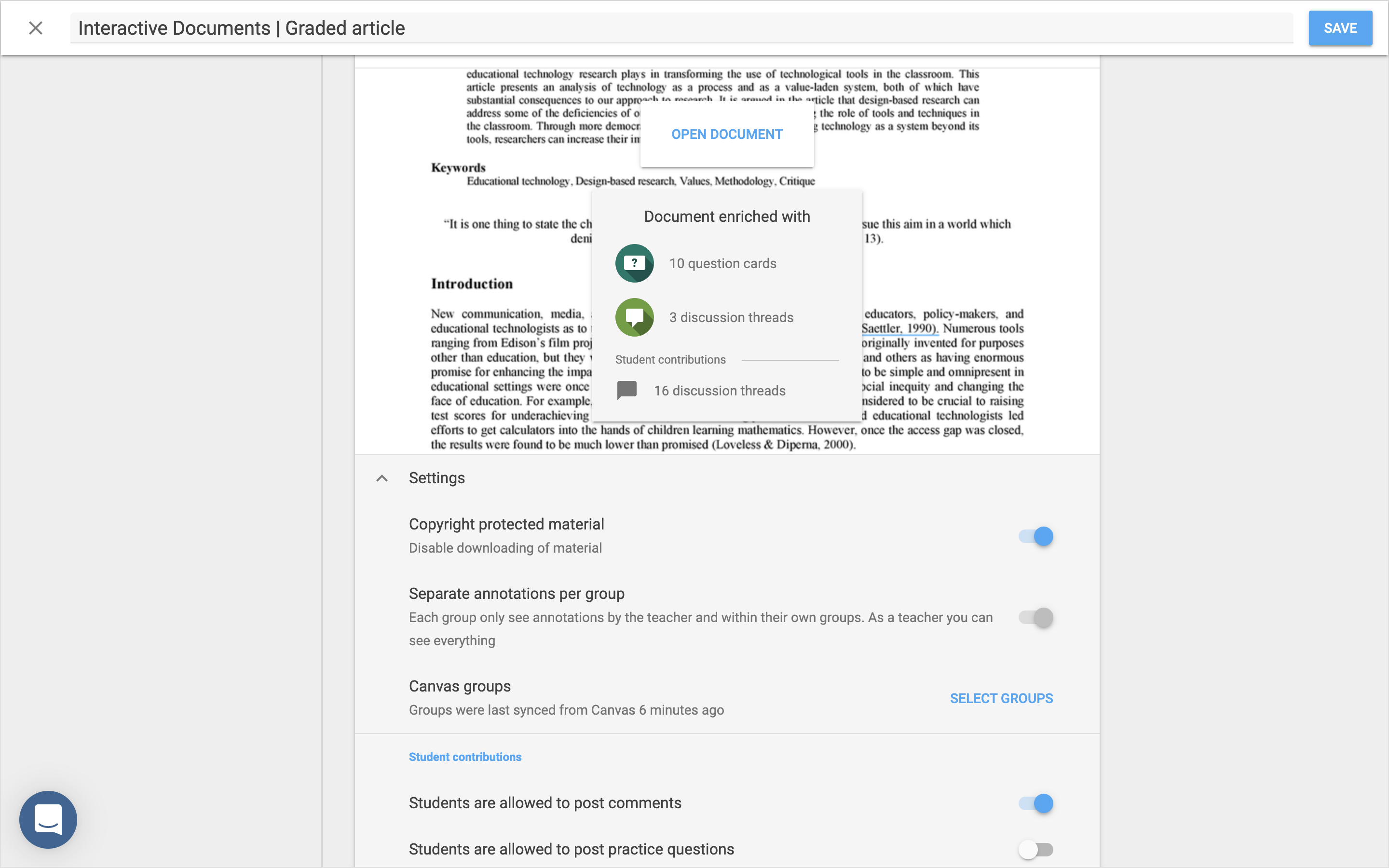
Task: Click the Settings header label
Action: click(x=437, y=478)
